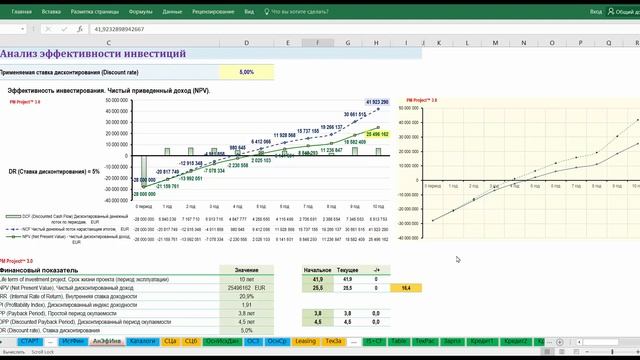Expand the Name Box dropdown arrow
This screenshot has width=640, height=360.
[x=22, y=29]
